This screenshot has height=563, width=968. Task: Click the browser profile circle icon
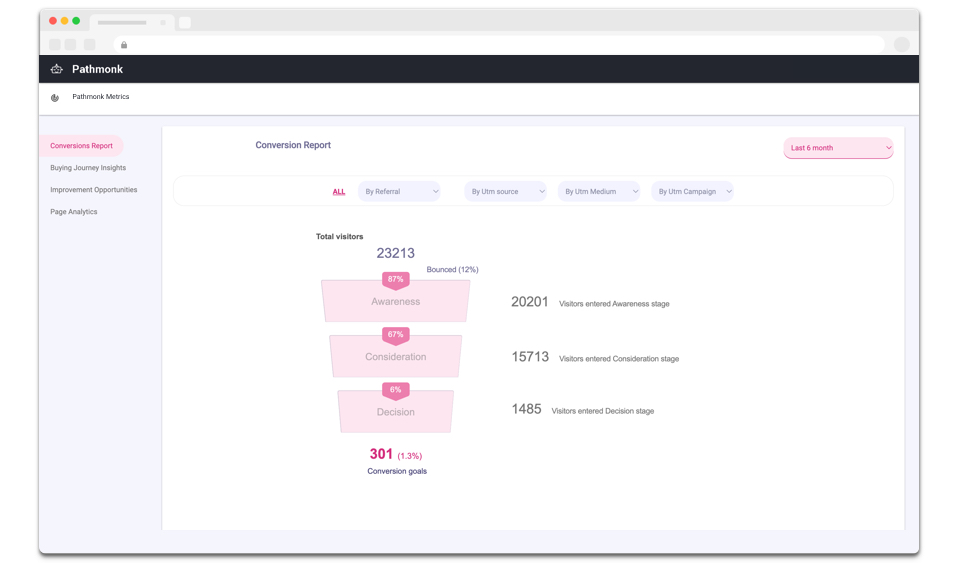pyautogui.click(x=901, y=44)
